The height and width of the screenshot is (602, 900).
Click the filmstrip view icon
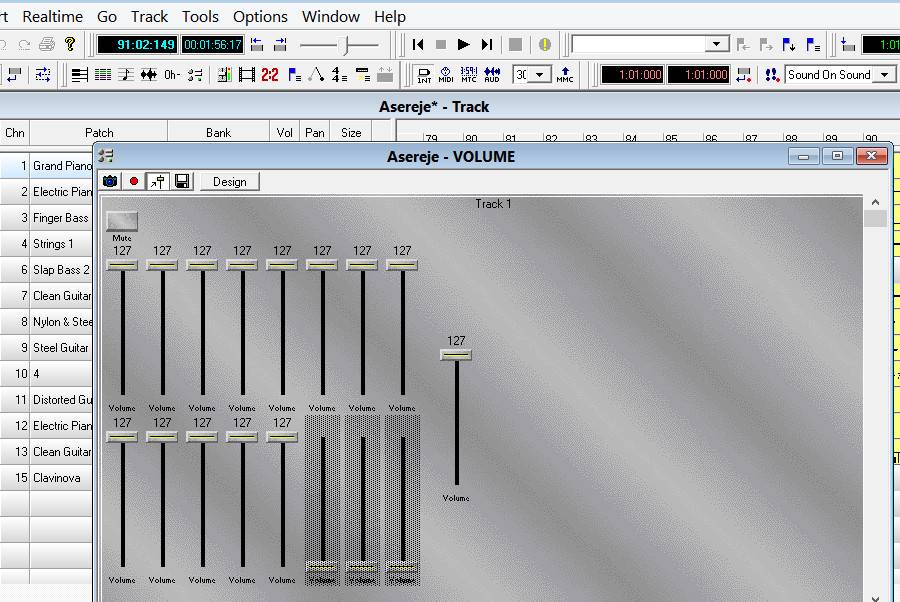246,75
